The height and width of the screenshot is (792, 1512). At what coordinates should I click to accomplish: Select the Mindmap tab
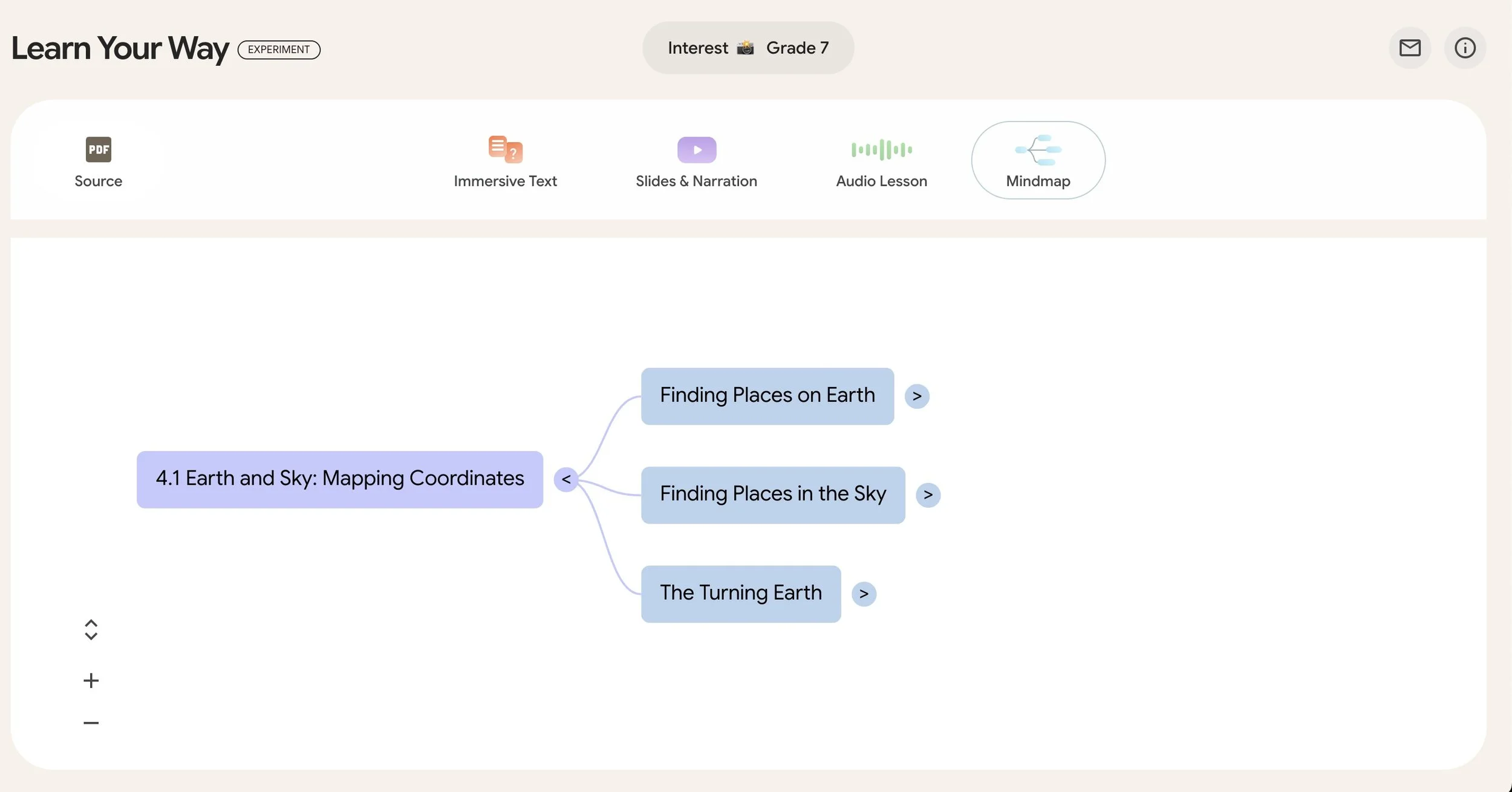click(1038, 160)
